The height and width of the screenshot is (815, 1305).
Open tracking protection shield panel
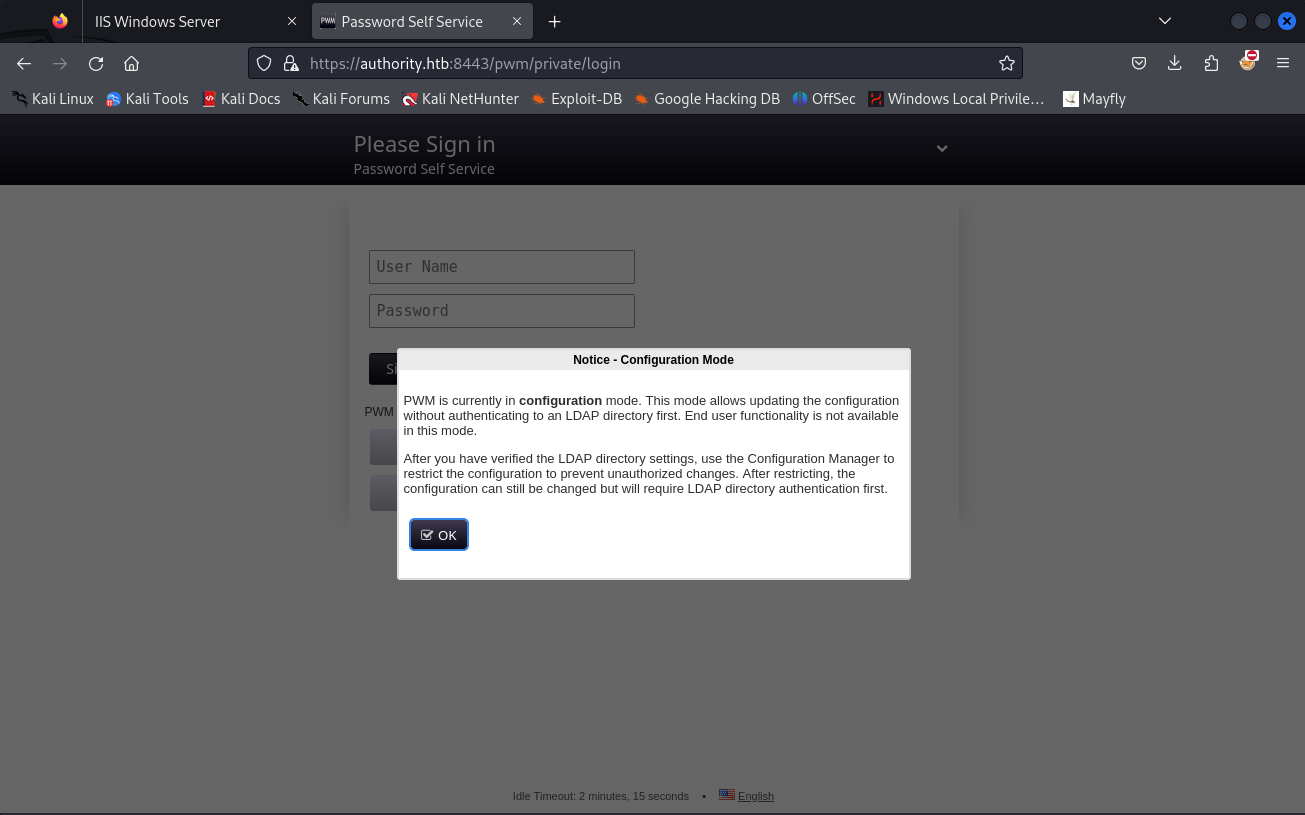point(264,63)
